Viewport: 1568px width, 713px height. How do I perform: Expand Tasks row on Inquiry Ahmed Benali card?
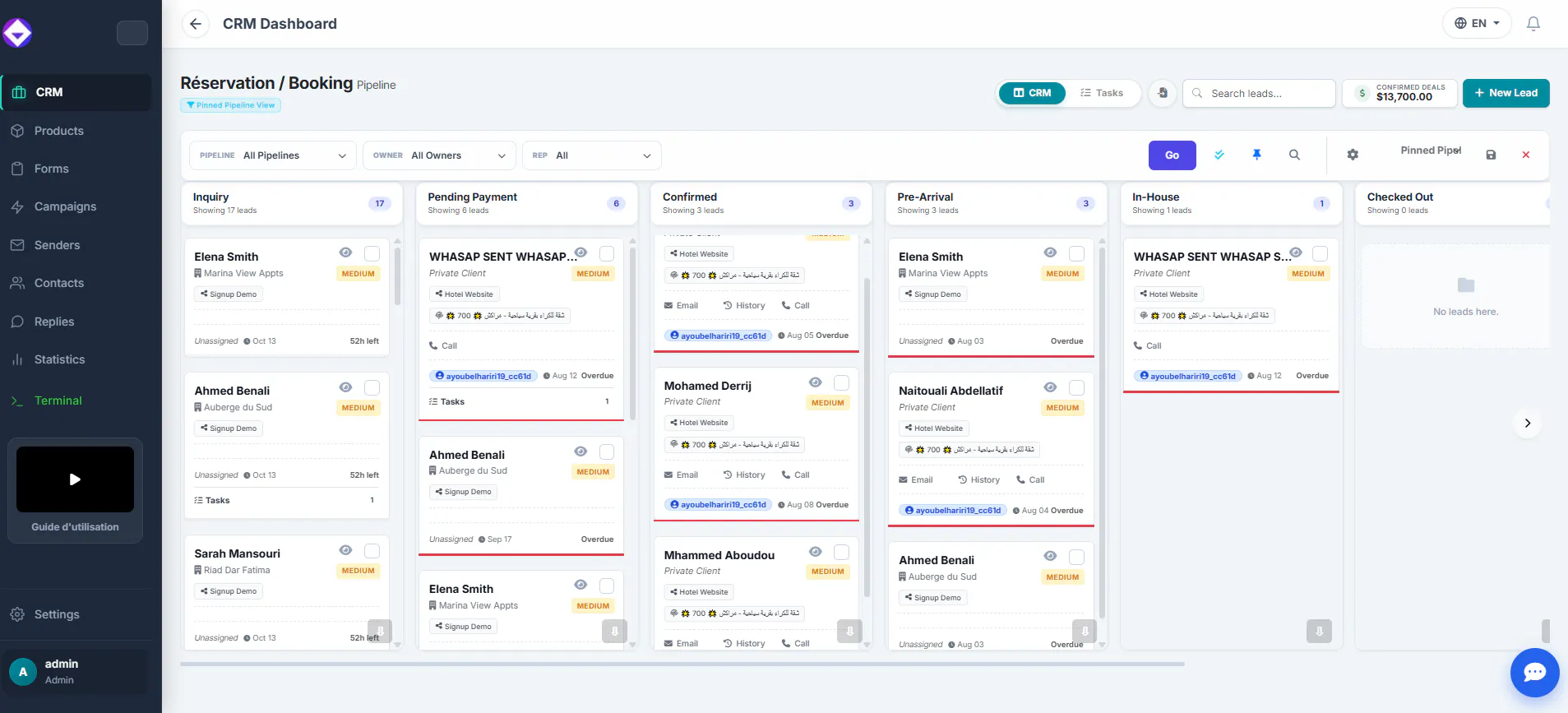pyautogui.click(x=286, y=500)
